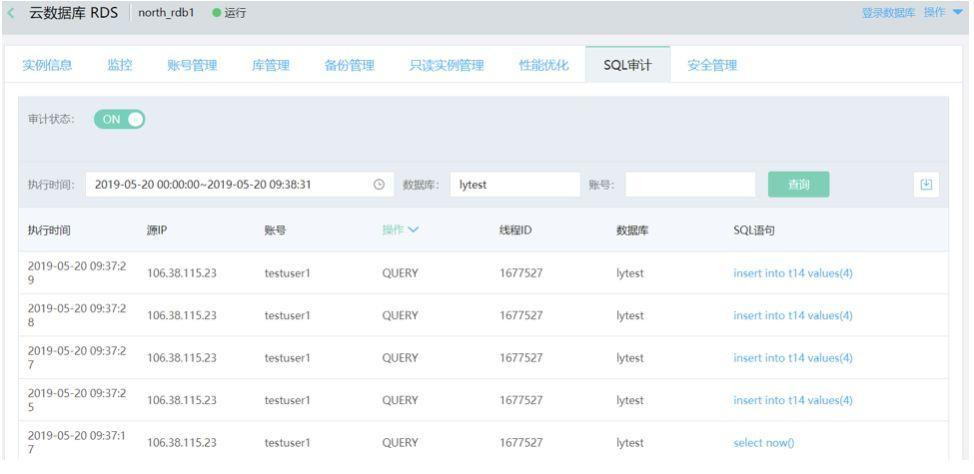Click the 云数据库 RDS title
The image size is (974, 474).
click(x=73, y=13)
